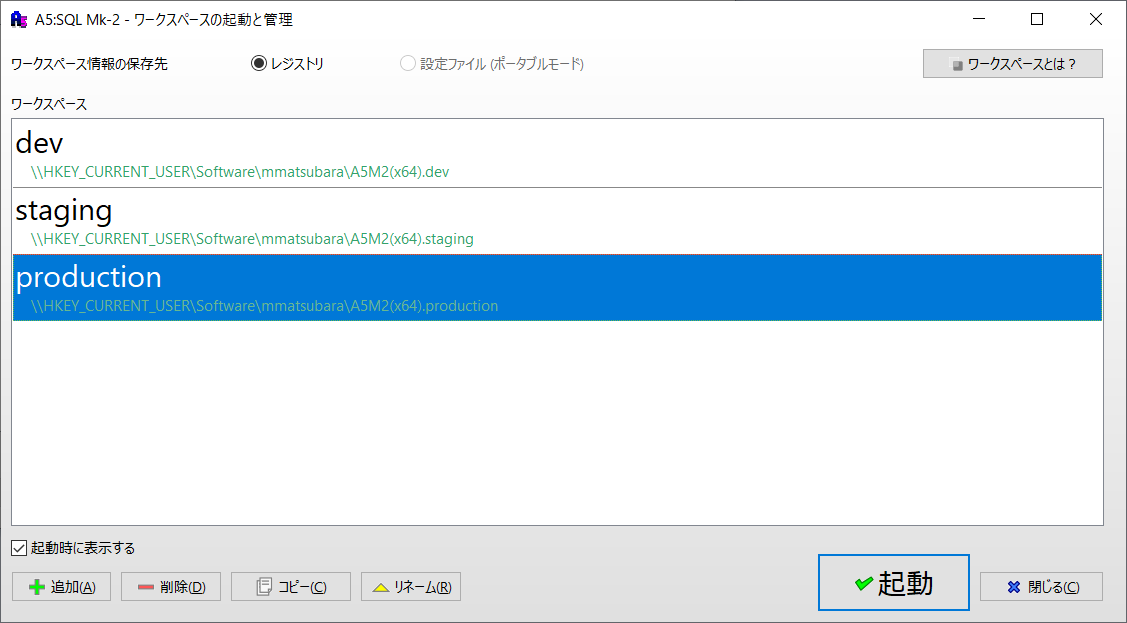Select 設定ファイル (ポータブルモード) radio option
Viewport: 1127px width, 623px height.
click(x=408, y=64)
